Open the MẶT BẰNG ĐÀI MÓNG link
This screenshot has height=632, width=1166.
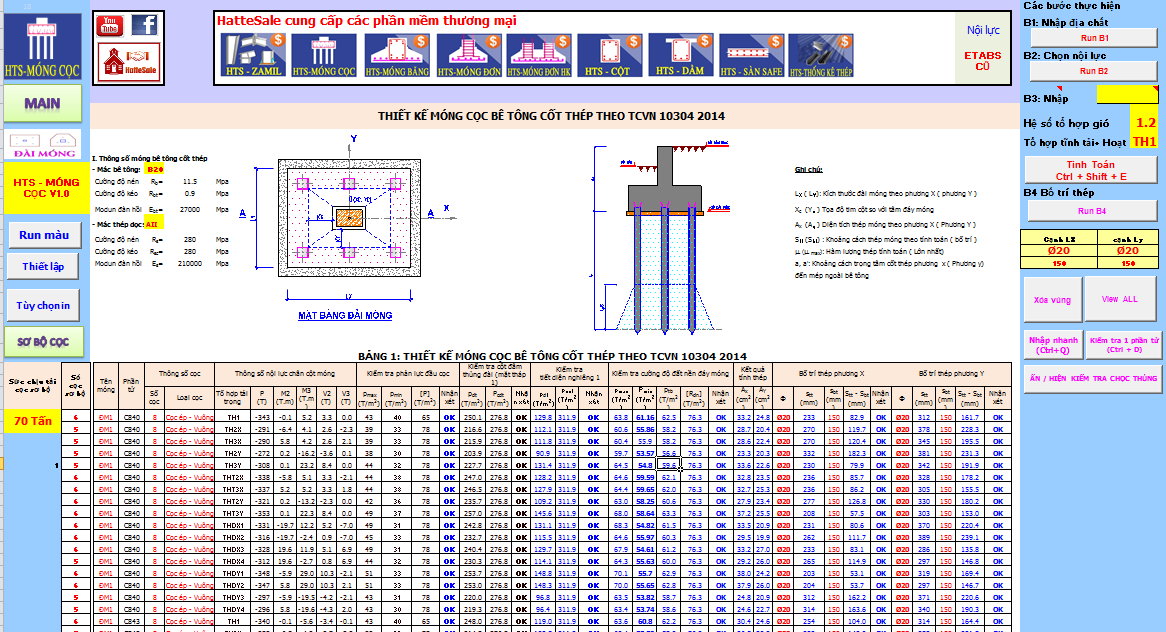(x=345, y=316)
